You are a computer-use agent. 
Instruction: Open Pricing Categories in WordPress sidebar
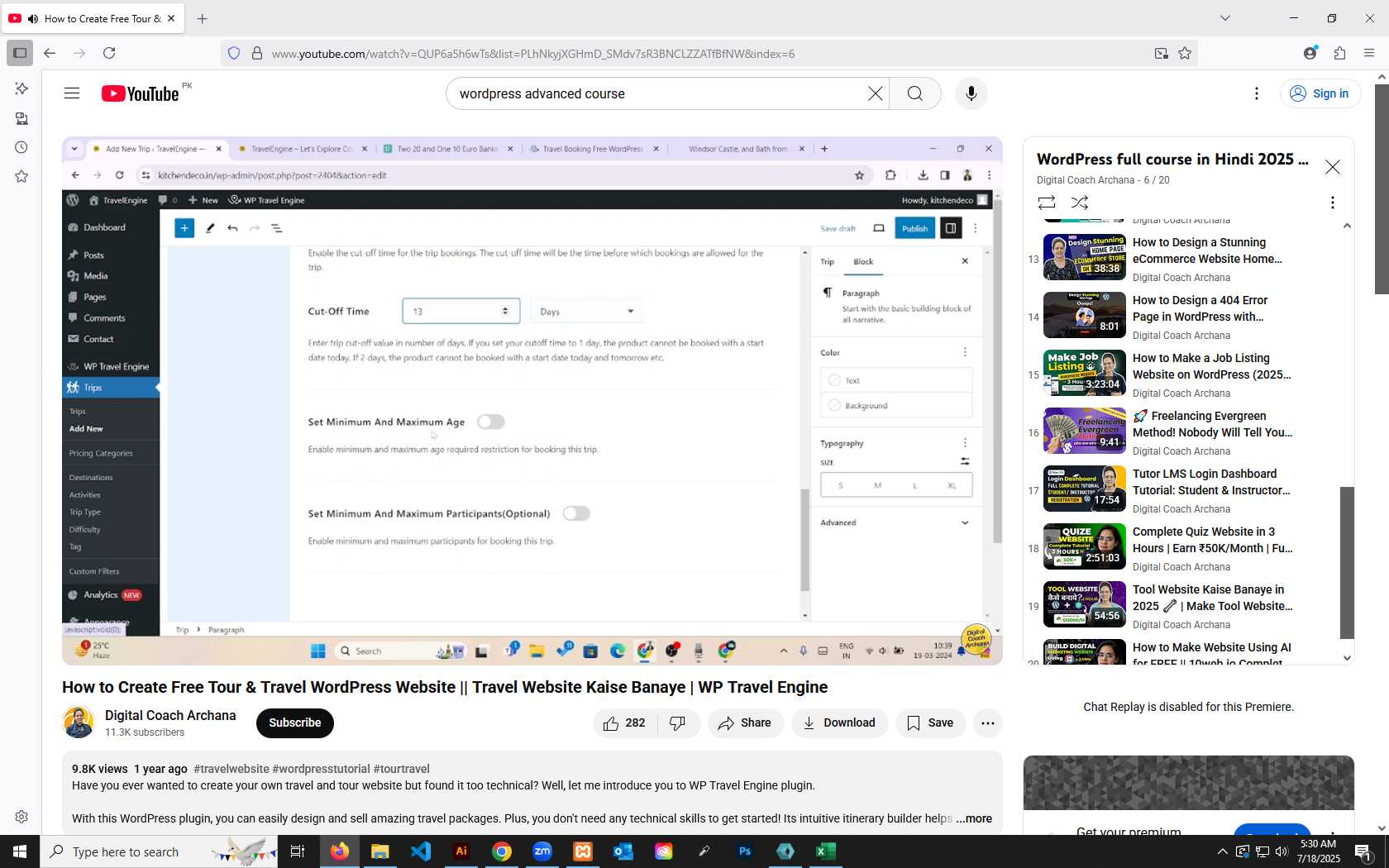101,453
